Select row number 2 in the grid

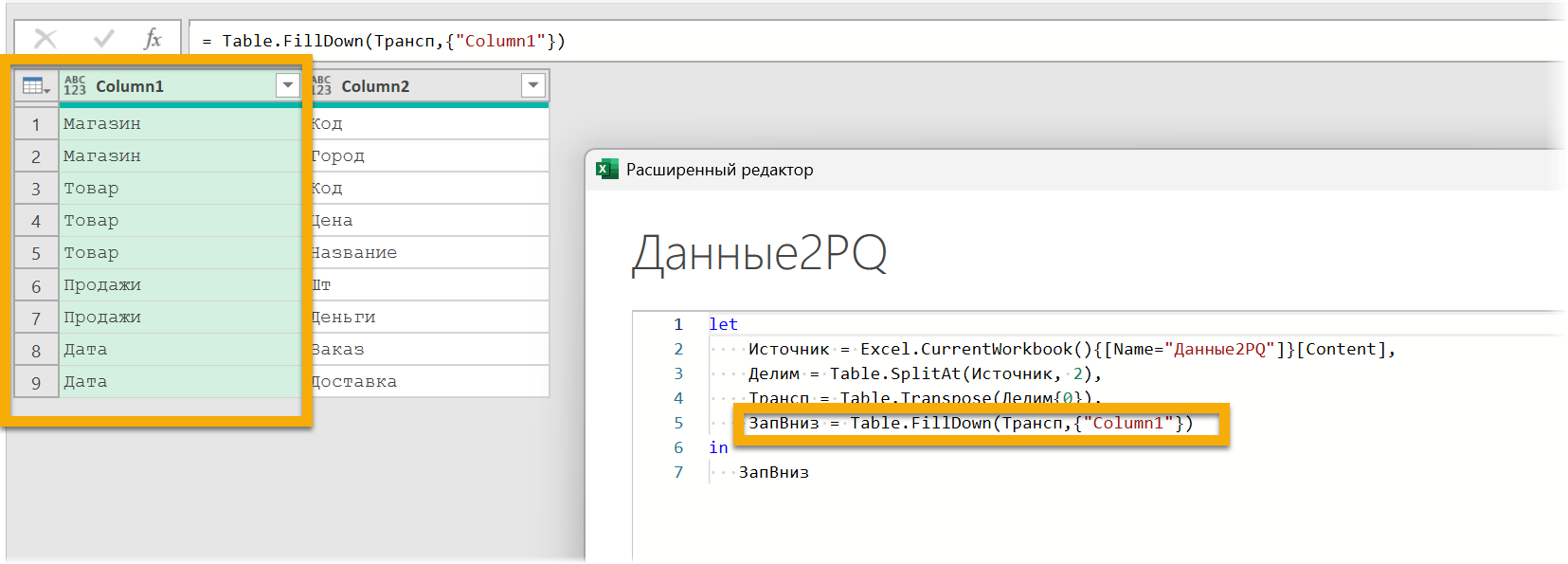pos(36,156)
